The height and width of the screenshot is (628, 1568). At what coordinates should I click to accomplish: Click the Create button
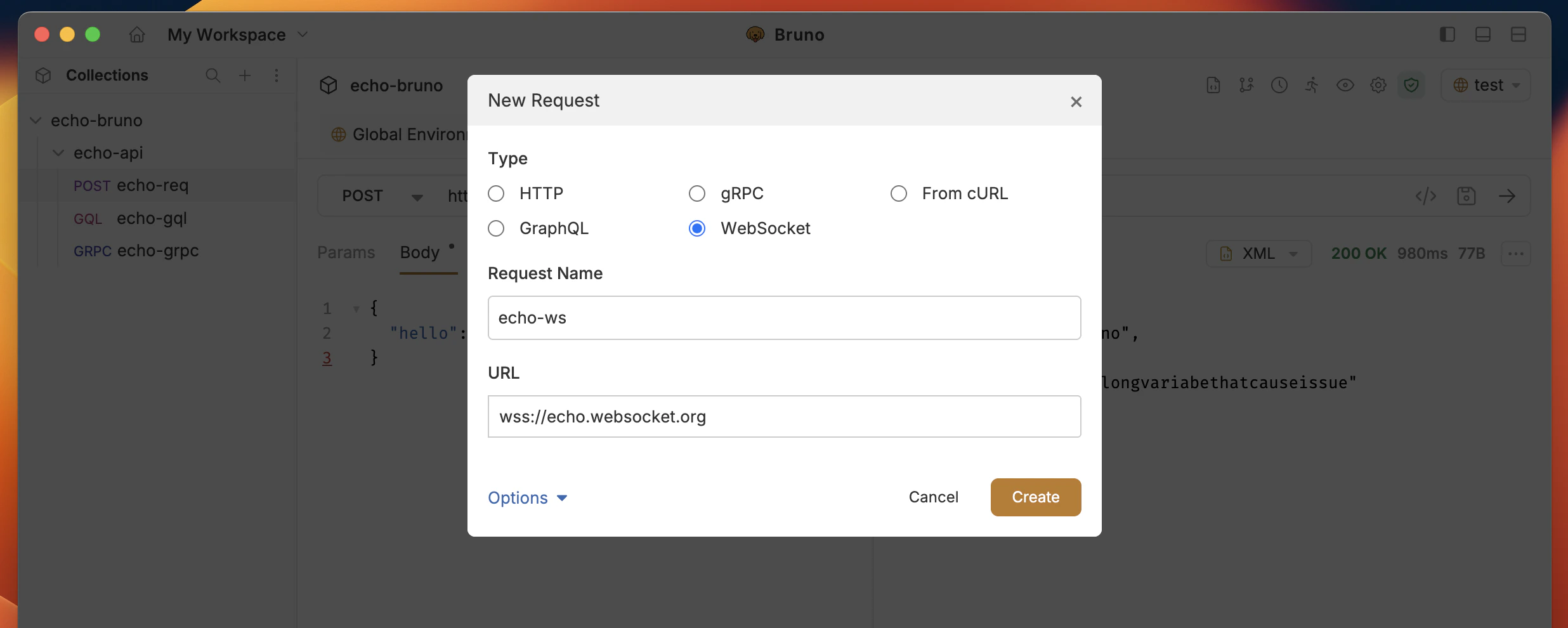1035,497
